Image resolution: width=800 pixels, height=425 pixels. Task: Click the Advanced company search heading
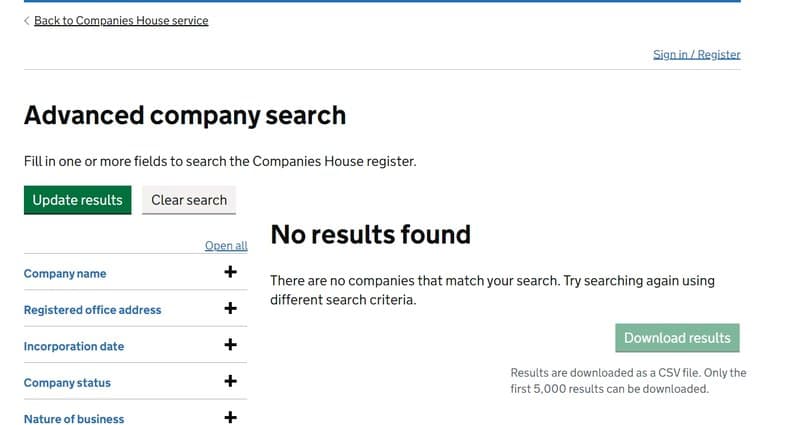[185, 115]
